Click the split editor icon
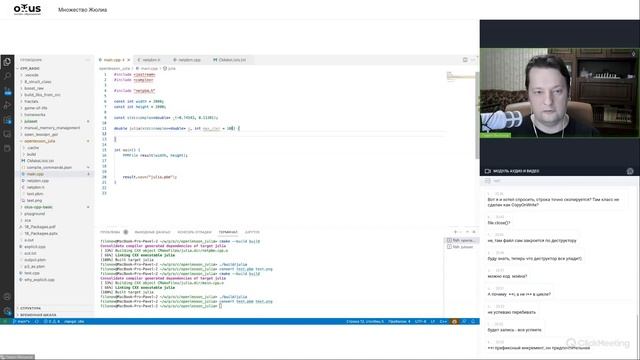640x360 pixels. coord(465,60)
